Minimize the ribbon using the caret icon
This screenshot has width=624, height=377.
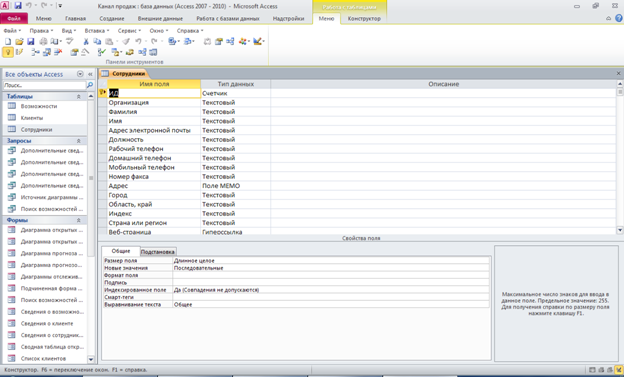click(x=608, y=18)
